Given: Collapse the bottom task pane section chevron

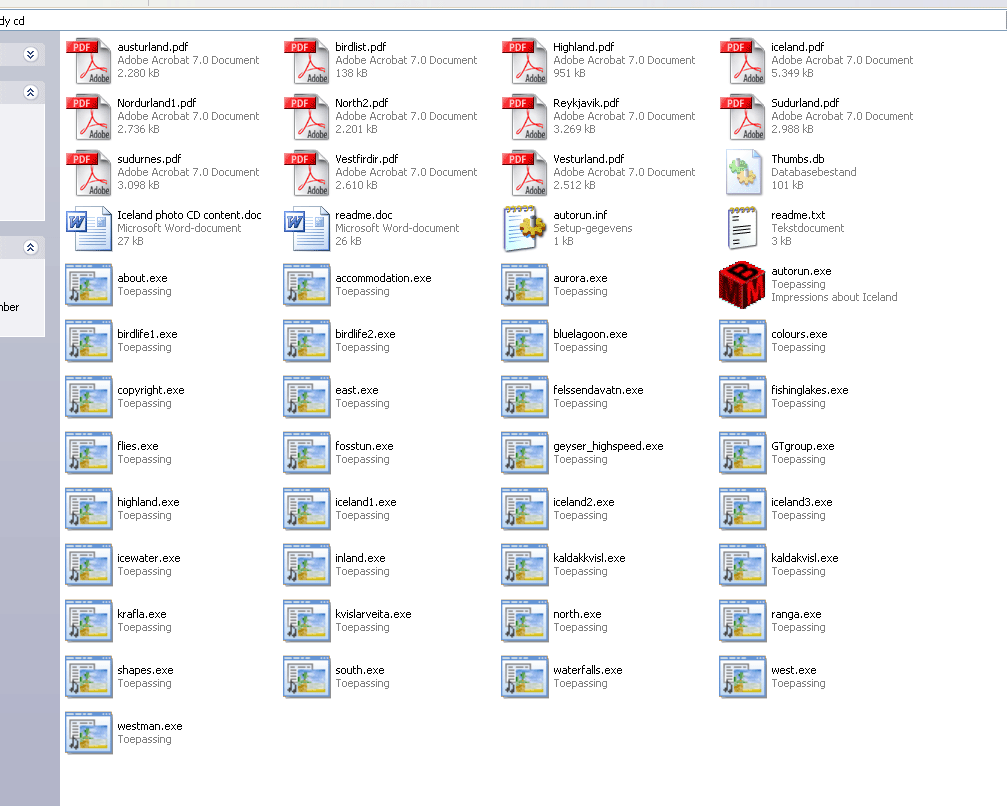Looking at the screenshot, I should (x=30, y=247).
